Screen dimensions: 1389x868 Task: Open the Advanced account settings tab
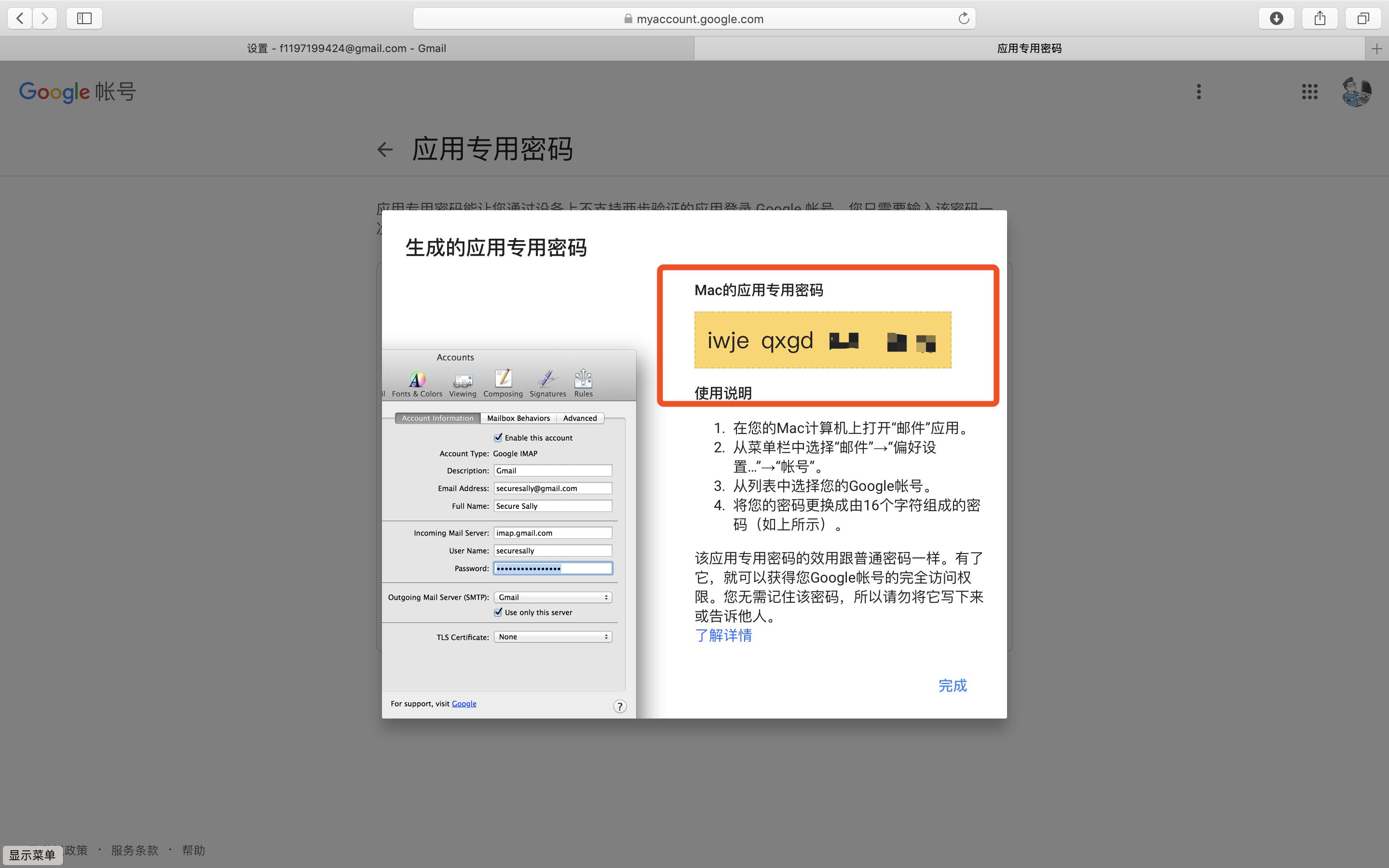pyautogui.click(x=579, y=418)
